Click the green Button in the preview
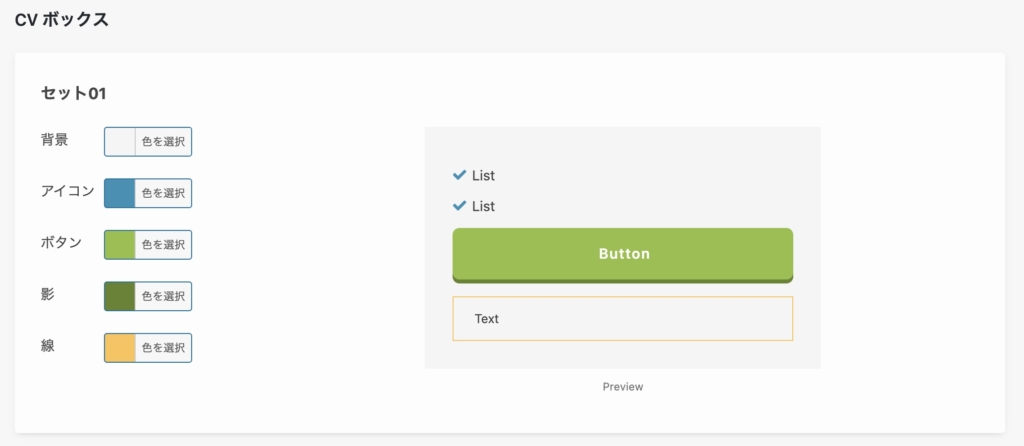Screen dimensions: 1024x446 point(623,254)
